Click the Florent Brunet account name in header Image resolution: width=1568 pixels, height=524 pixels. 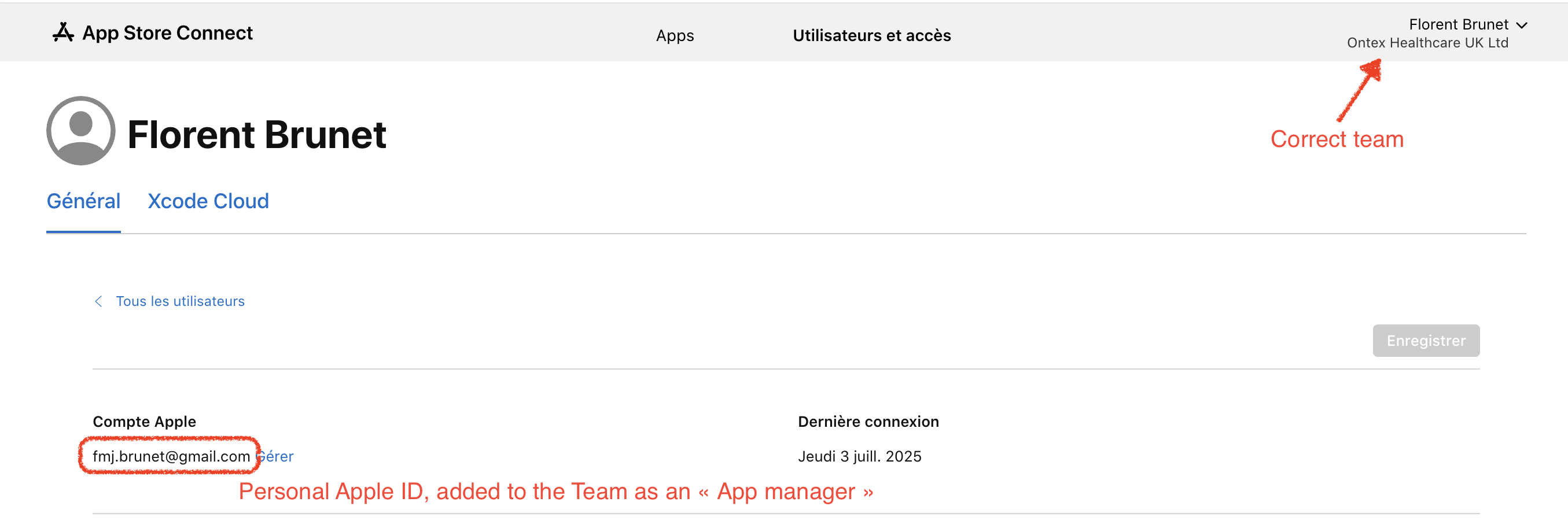pyautogui.click(x=1458, y=24)
